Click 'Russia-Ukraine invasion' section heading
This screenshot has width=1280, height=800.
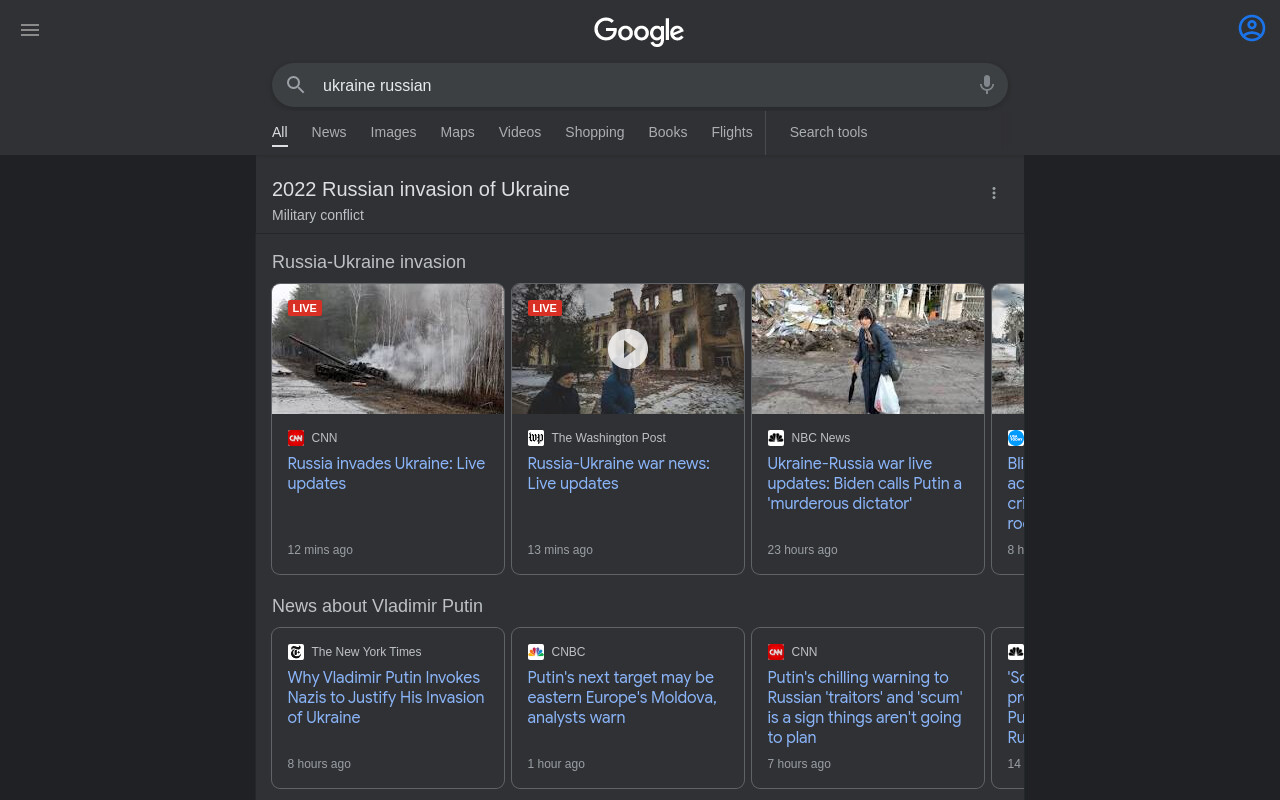pos(369,262)
